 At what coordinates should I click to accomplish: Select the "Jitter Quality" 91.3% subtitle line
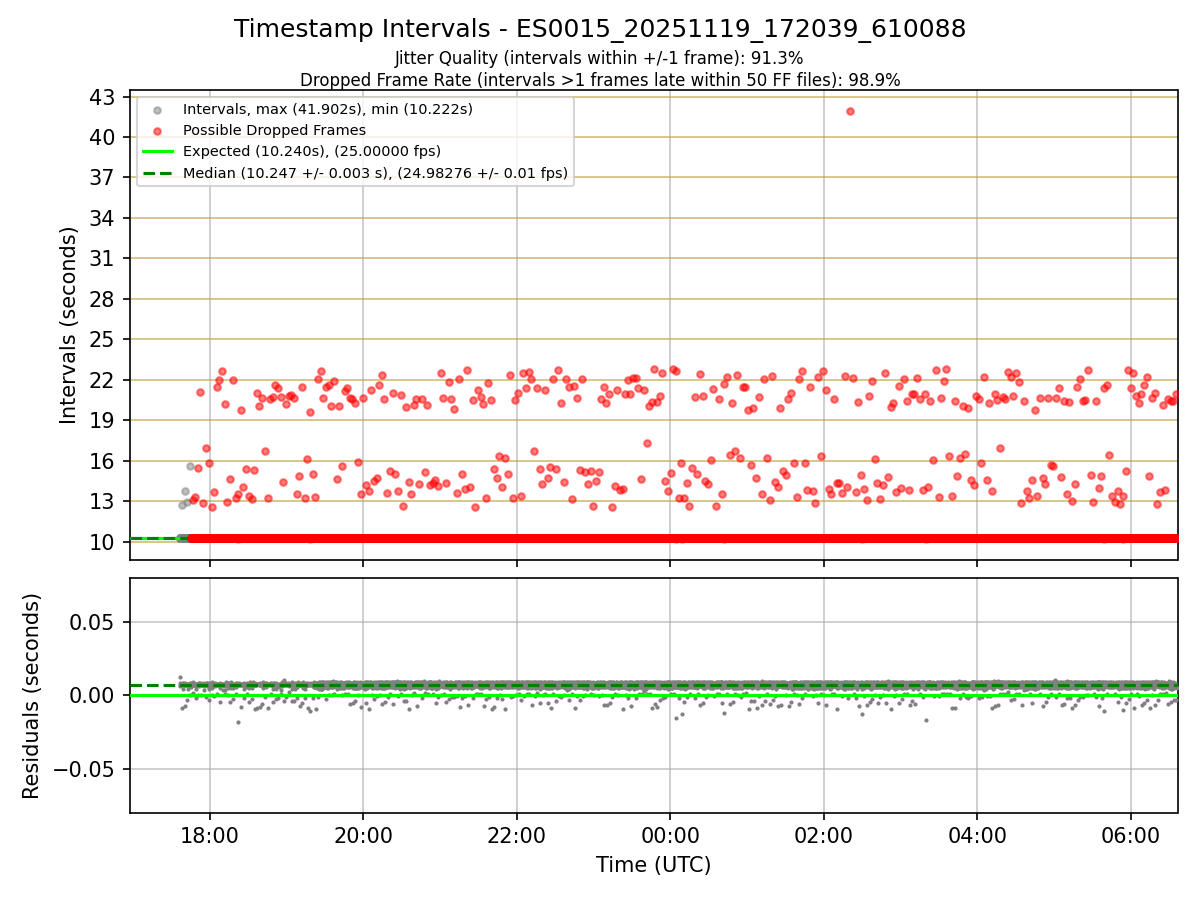599,58
